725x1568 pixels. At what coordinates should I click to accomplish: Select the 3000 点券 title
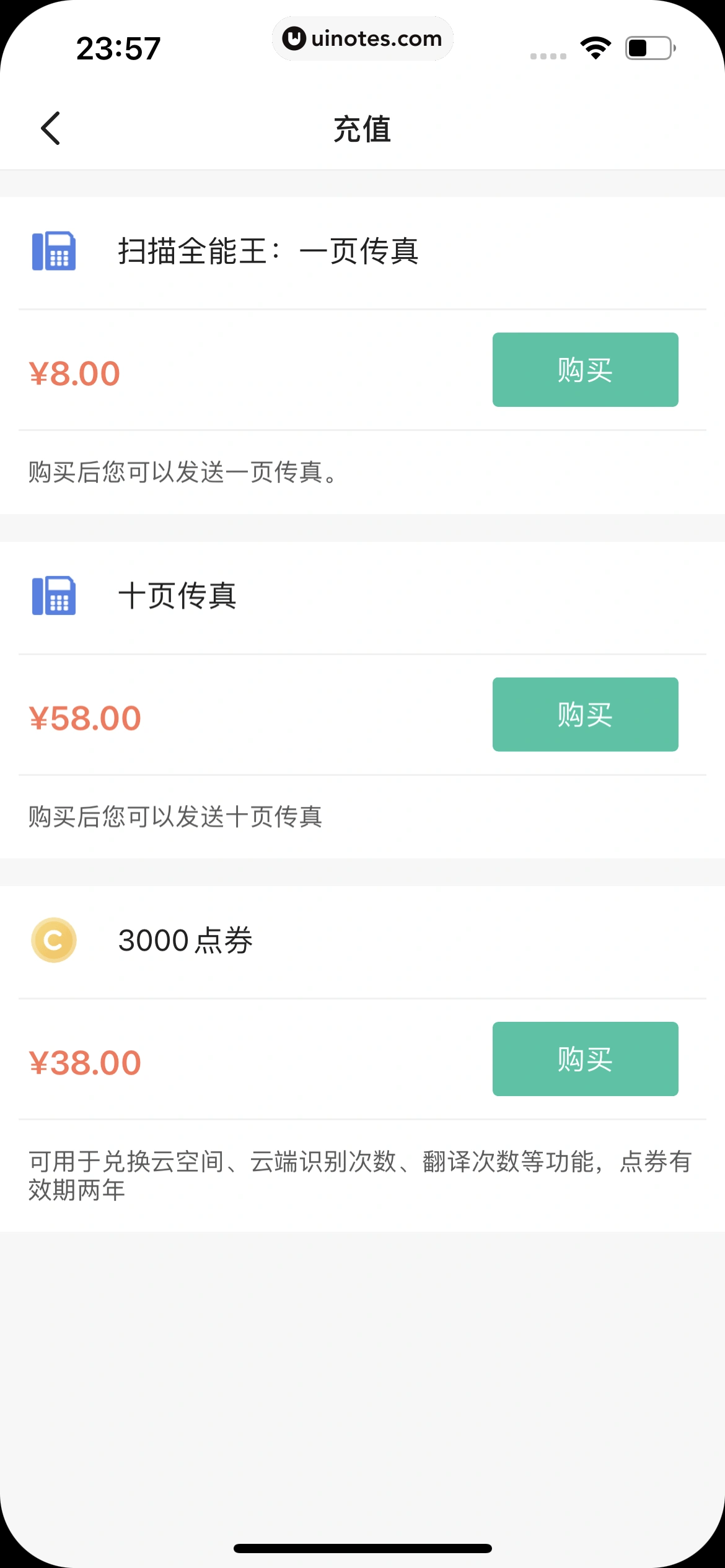[x=185, y=940]
